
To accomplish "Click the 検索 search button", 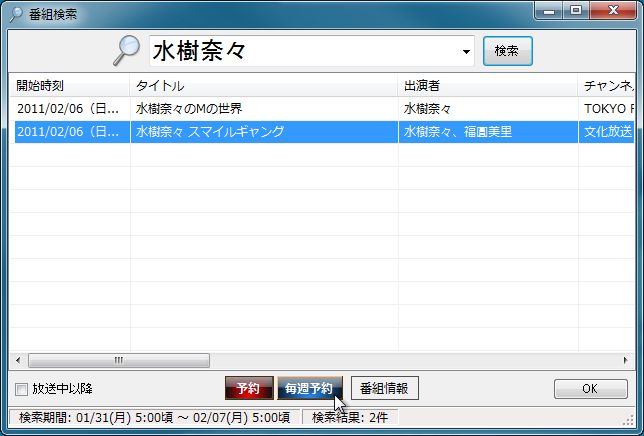I will pos(508,51).
